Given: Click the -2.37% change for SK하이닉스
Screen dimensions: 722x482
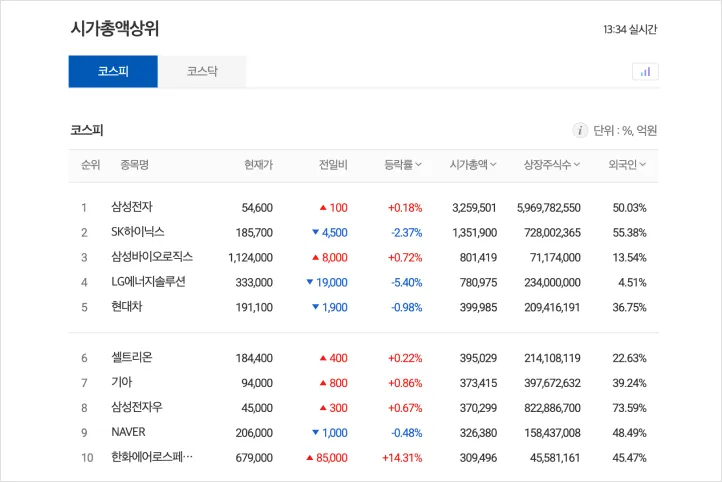Looking at the screenshot, I should [x=407, y=233].
